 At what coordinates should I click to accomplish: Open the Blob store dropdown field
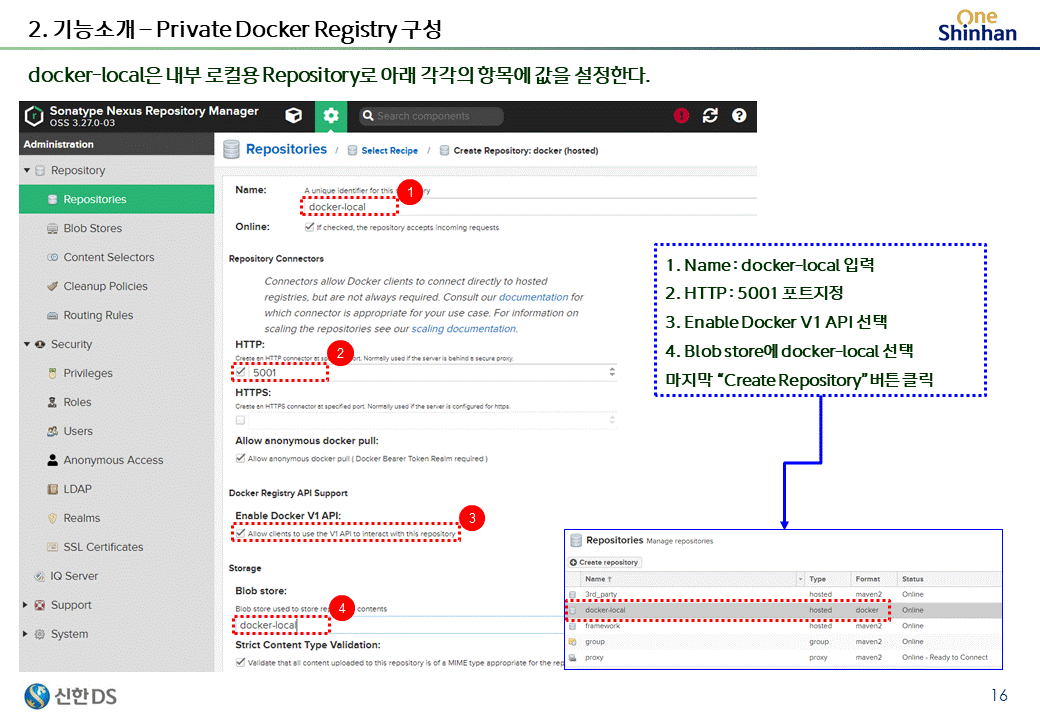click(x=398, y=625)
